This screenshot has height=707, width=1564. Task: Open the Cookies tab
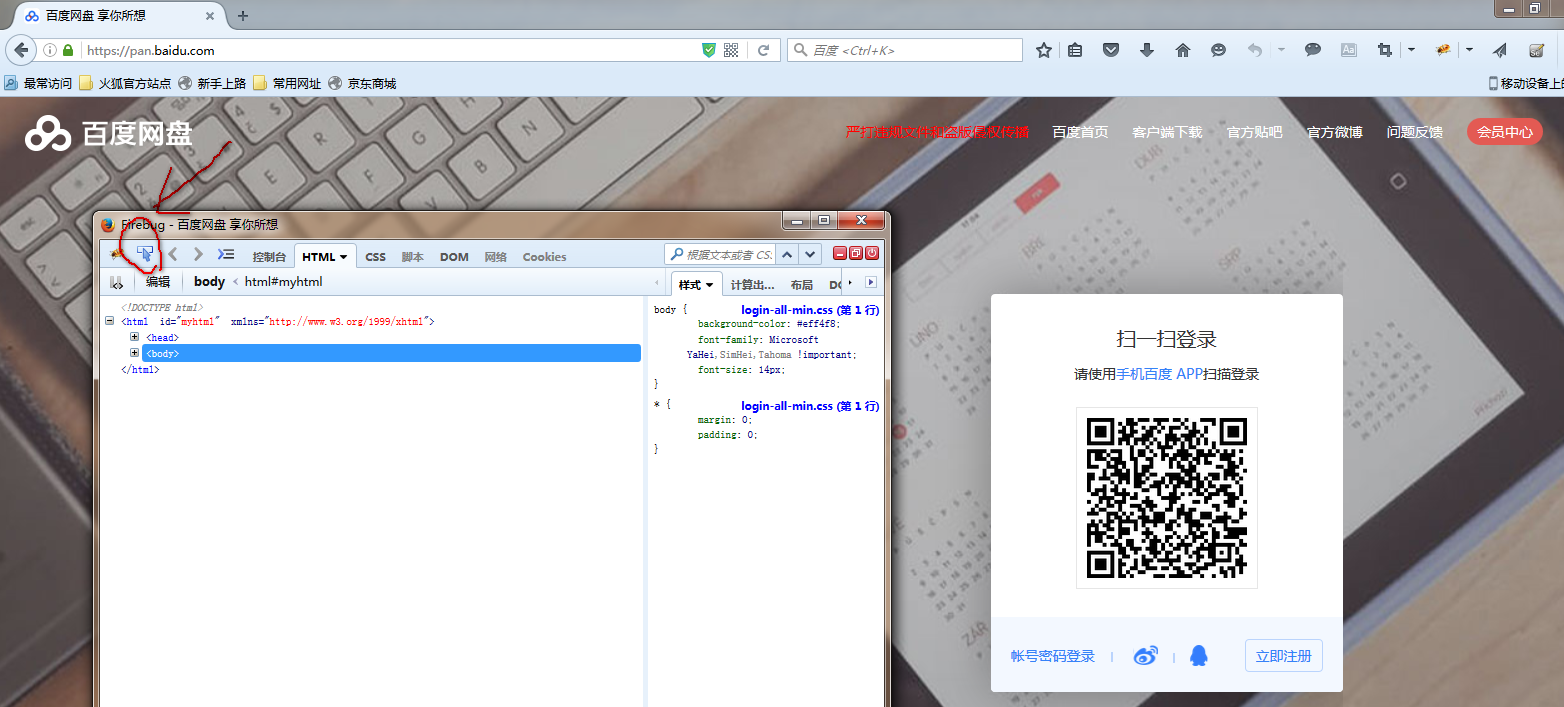click(544, 257)
